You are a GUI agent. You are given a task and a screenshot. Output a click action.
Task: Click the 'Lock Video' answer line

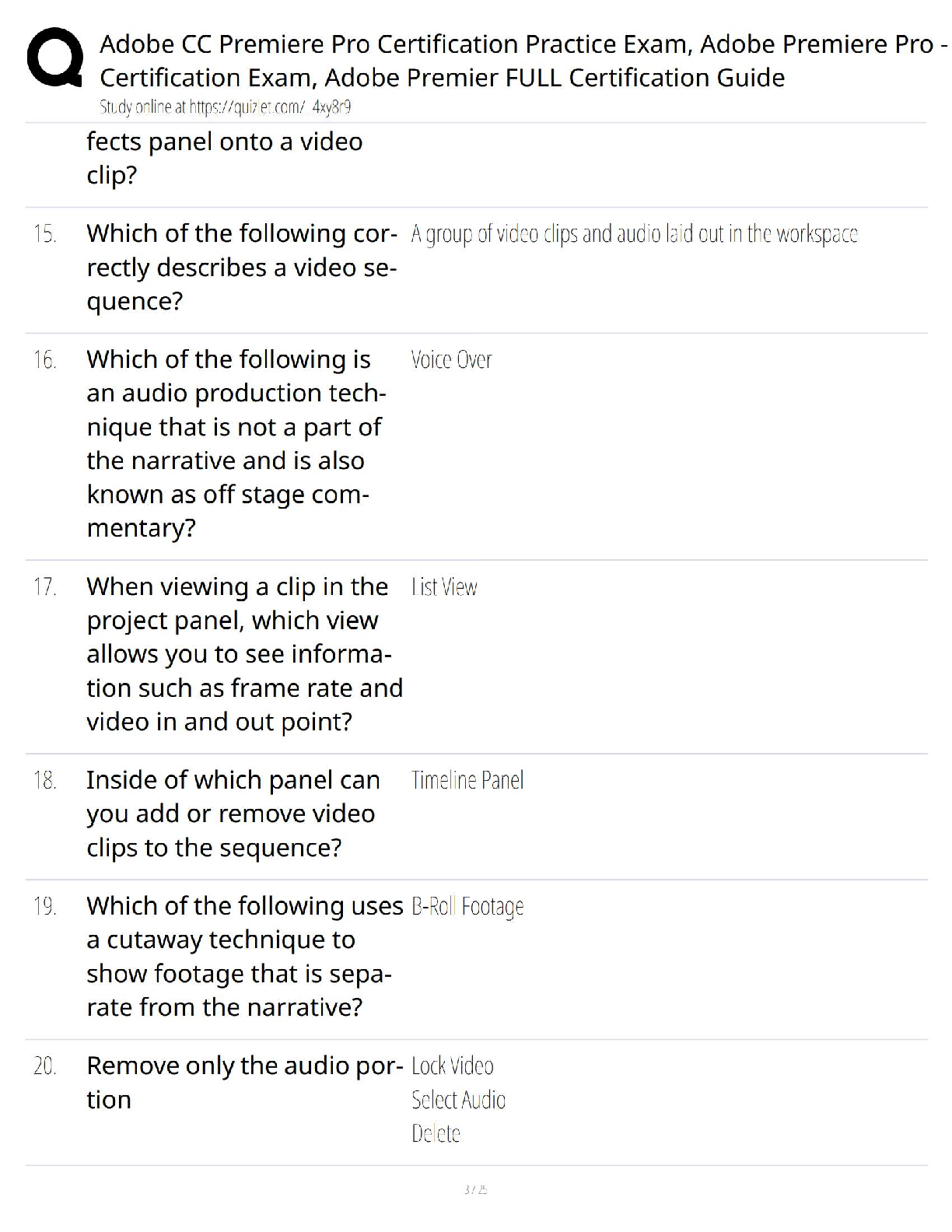(453, 1066)
